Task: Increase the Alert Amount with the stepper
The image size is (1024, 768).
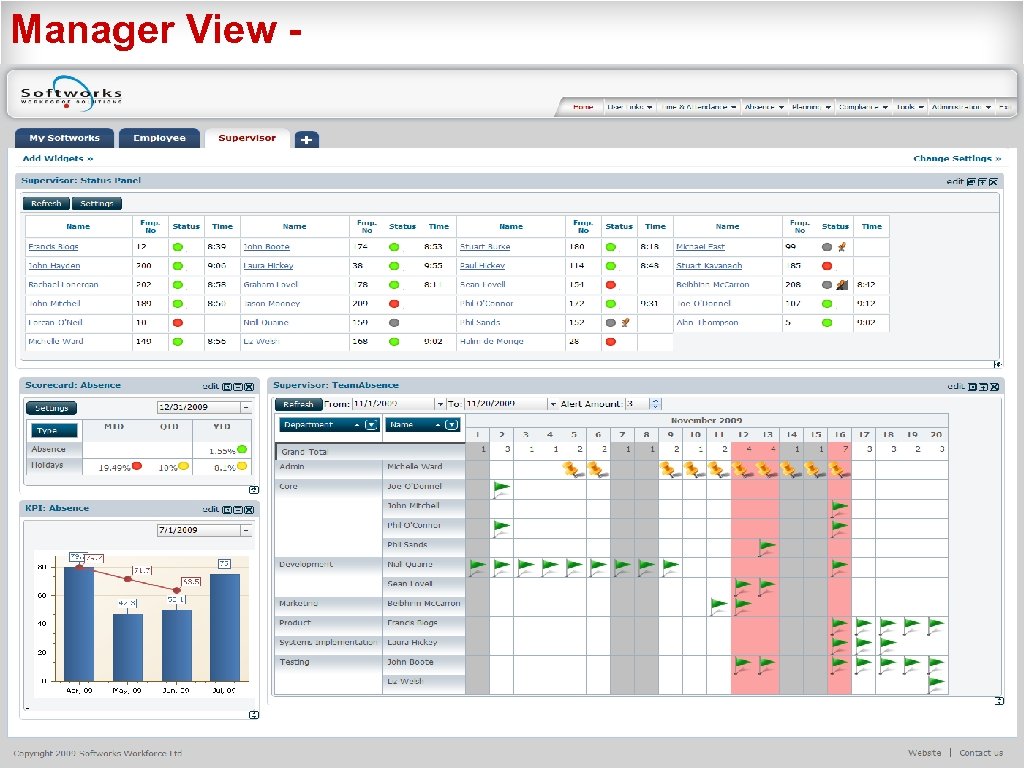Action: pos(654,402)
